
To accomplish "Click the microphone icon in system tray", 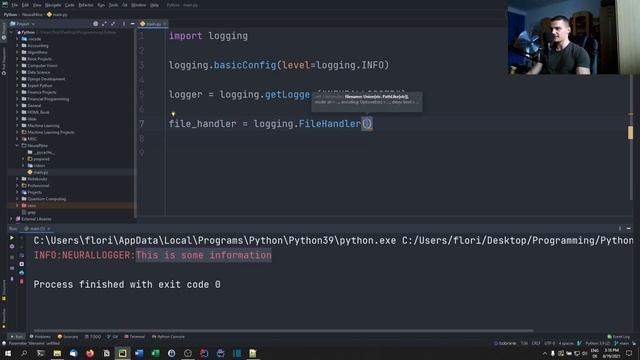I will [x=553, y=353].
